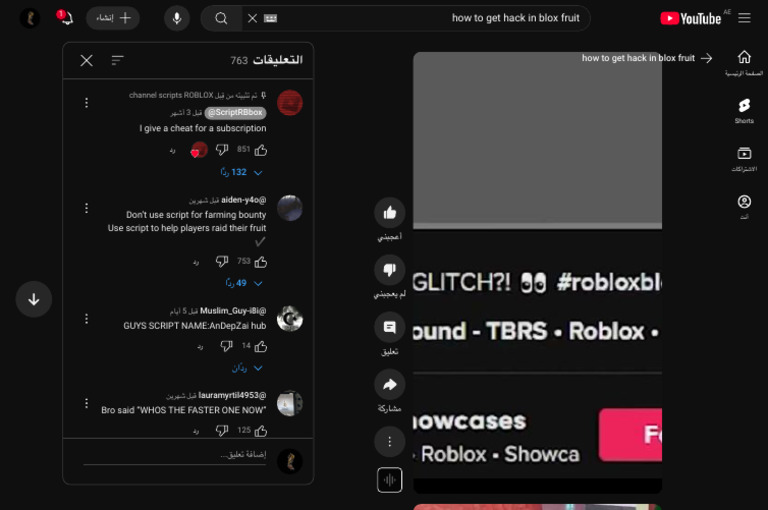768x510 pixels.
Task: Open lauramyrtil4953 profile username
Action: pyautogui.click(x=232, y=395)
